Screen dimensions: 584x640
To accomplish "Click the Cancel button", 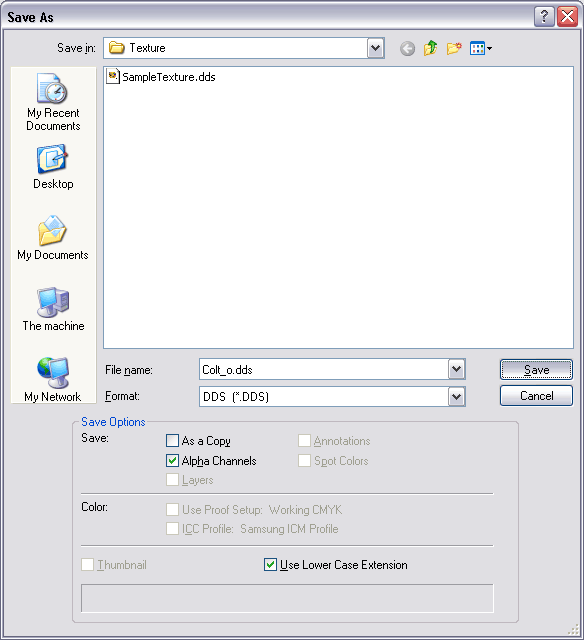I will 536,396.
